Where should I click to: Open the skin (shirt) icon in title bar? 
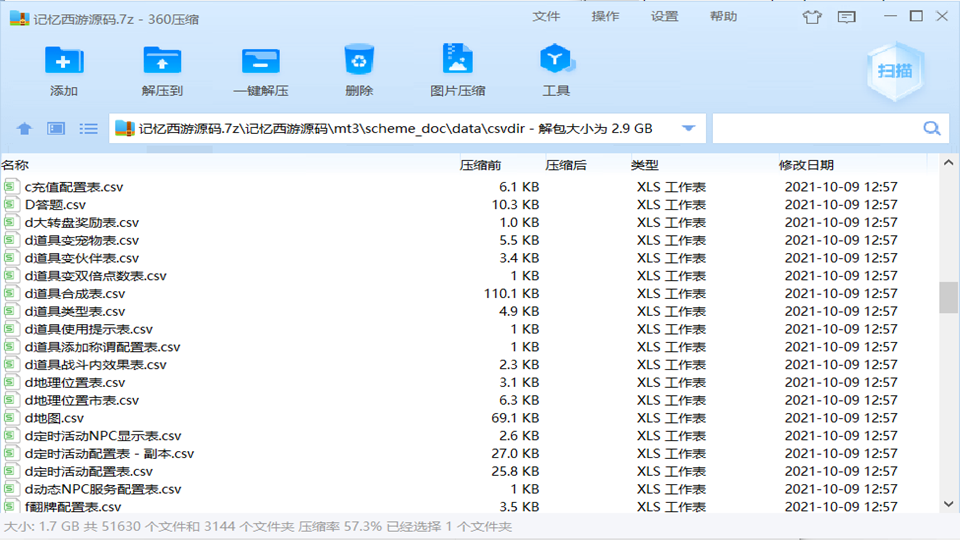pos(813,17)
